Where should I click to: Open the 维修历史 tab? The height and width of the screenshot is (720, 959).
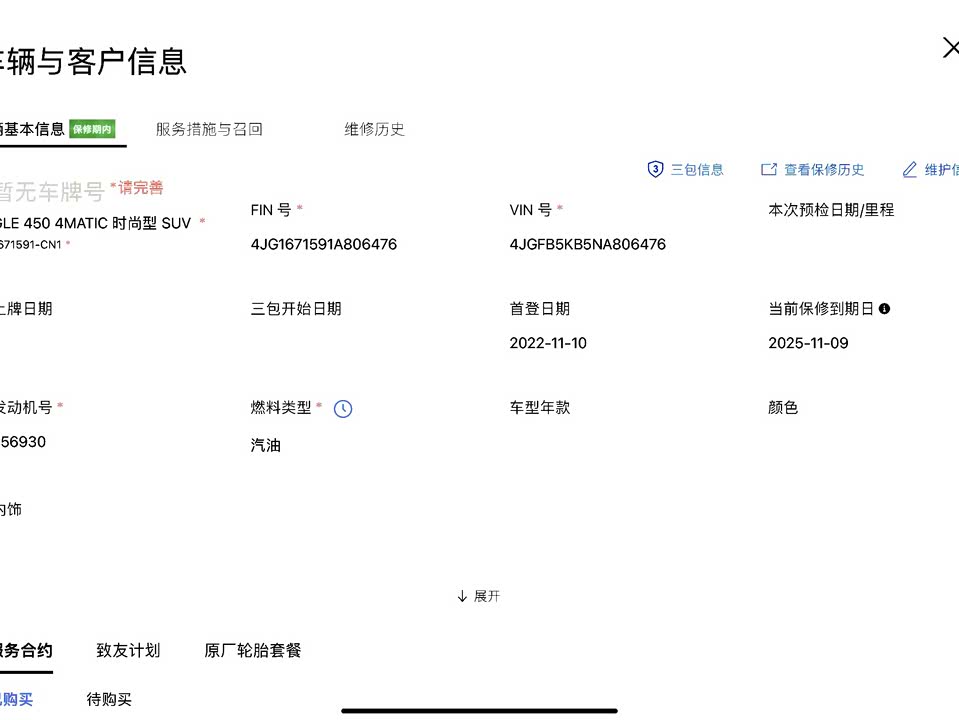point(375,129)
